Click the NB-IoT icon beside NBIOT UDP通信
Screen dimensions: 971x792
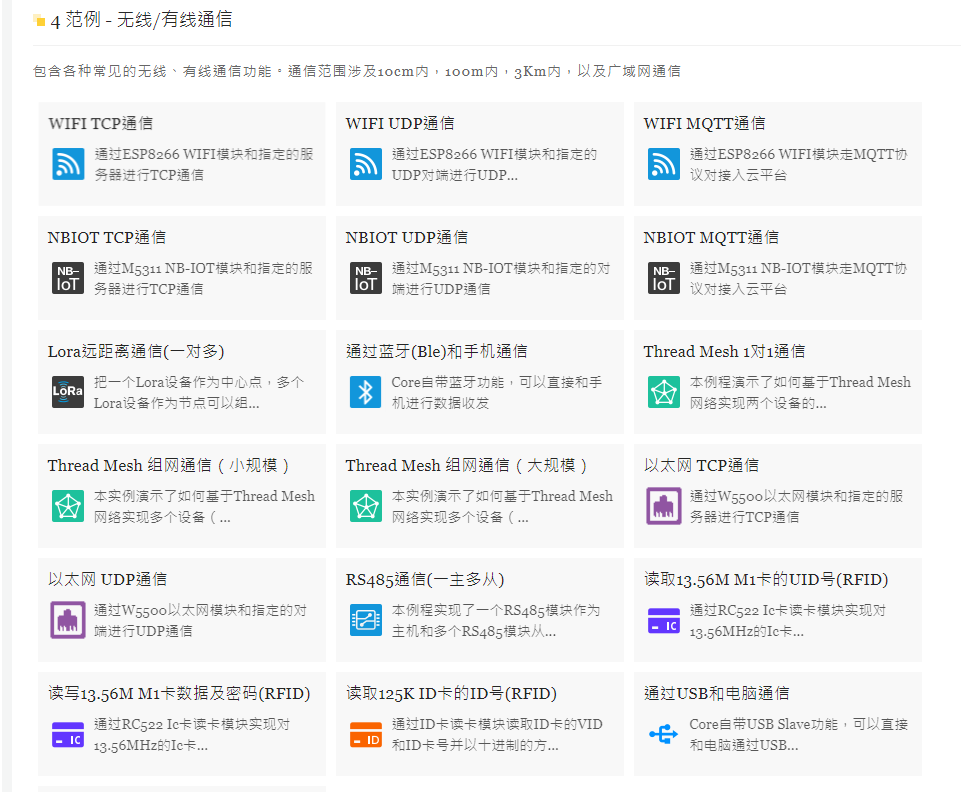[364, 278]
